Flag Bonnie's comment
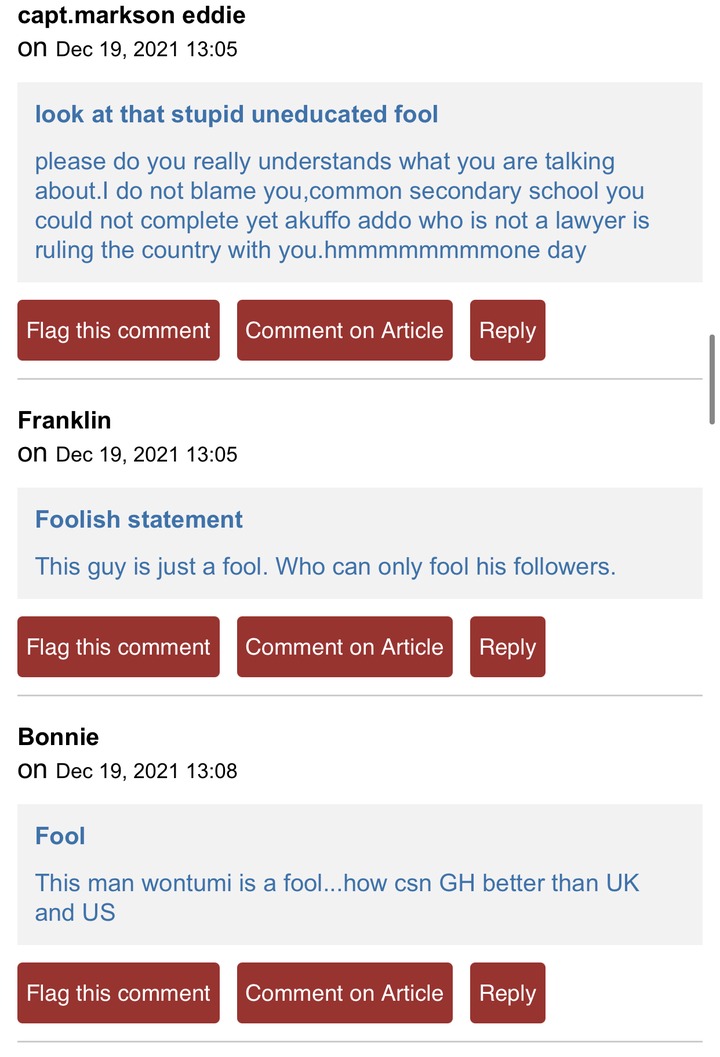The height and width of the screenshot is (1057, 720). tap(119, 993)
